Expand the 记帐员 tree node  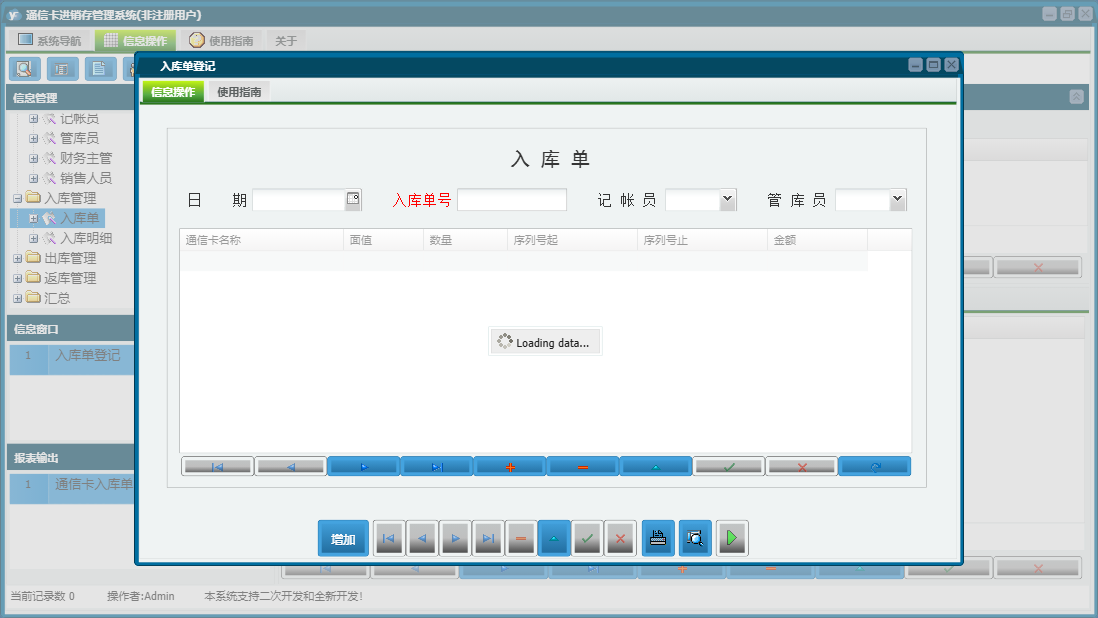[x=33, y=119]
